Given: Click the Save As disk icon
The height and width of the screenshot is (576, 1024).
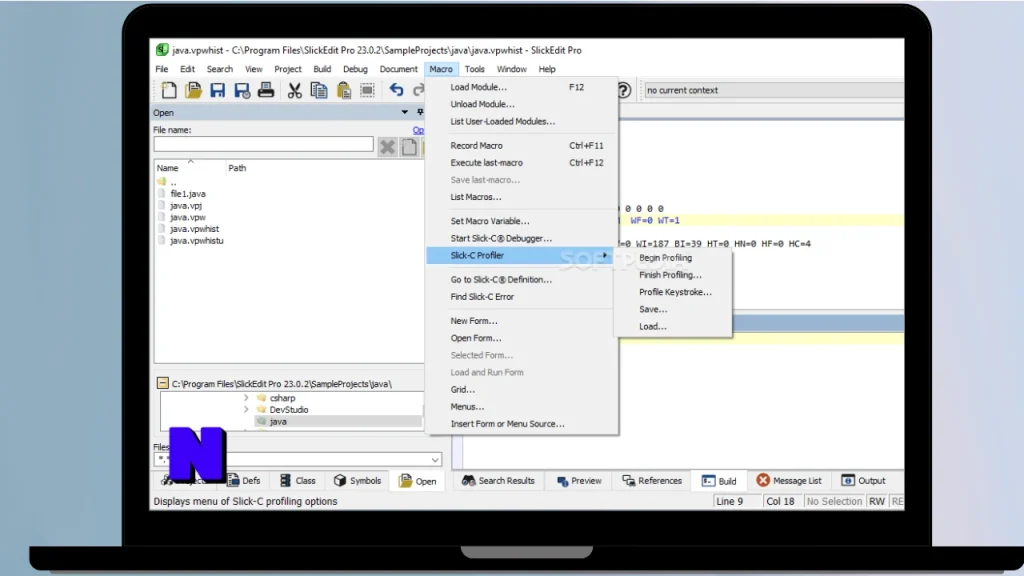Looking at the screenshot, I should [242, 90].
